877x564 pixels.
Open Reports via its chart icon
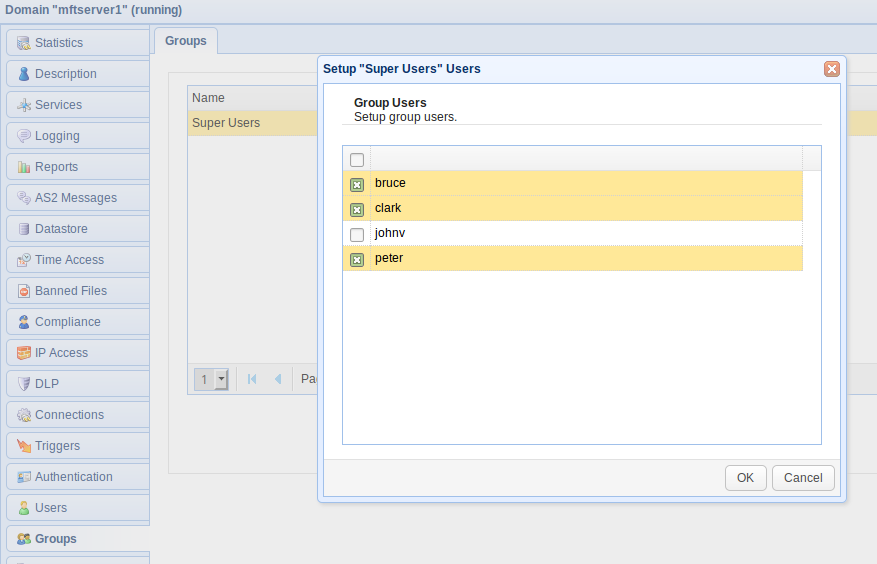(x=24, y=167)
